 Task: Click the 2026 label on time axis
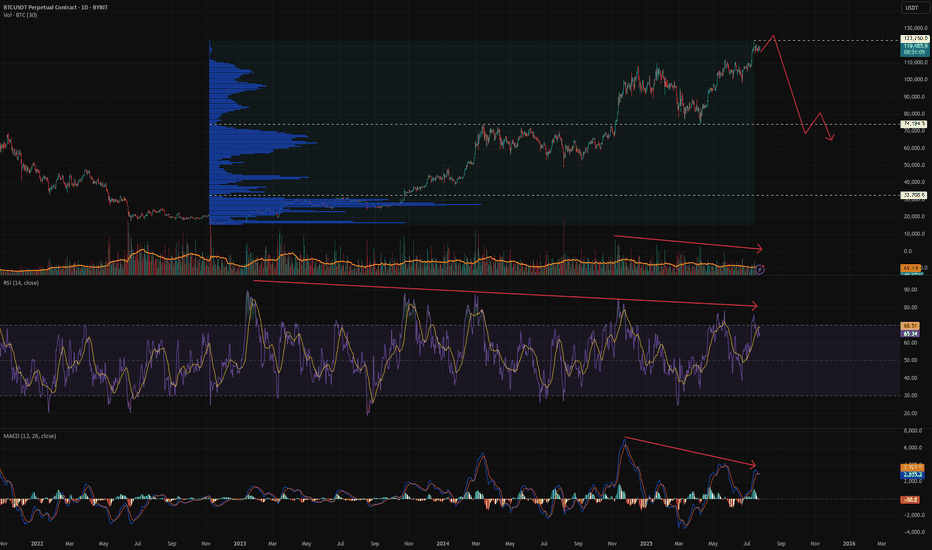click(x=849, y=543)
